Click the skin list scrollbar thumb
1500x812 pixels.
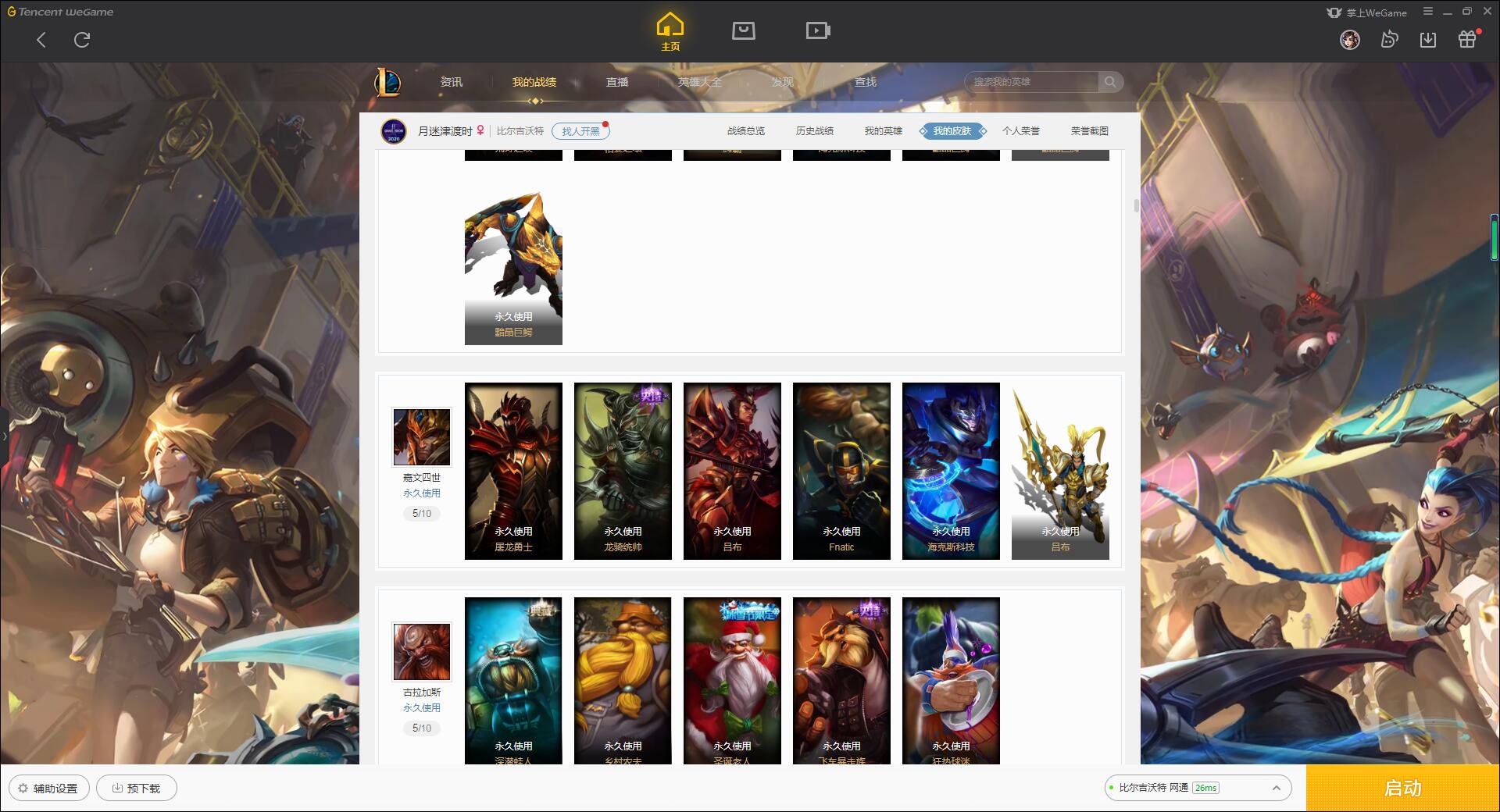pos(1136,206)
